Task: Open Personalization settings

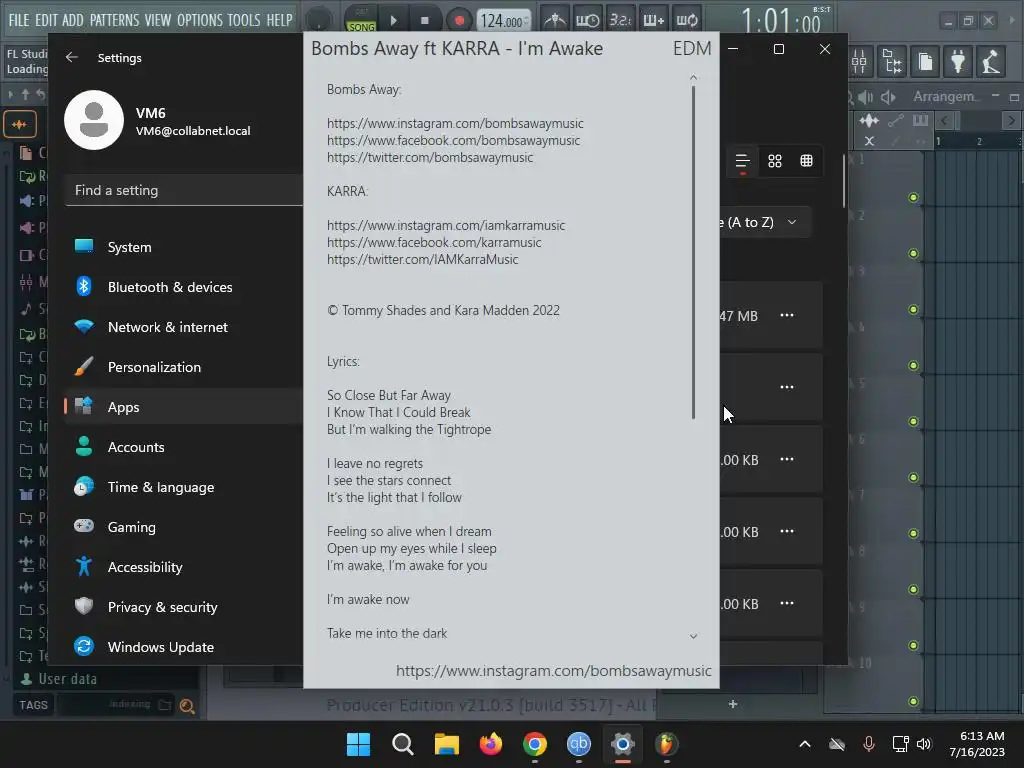Action: click(183, 367)
